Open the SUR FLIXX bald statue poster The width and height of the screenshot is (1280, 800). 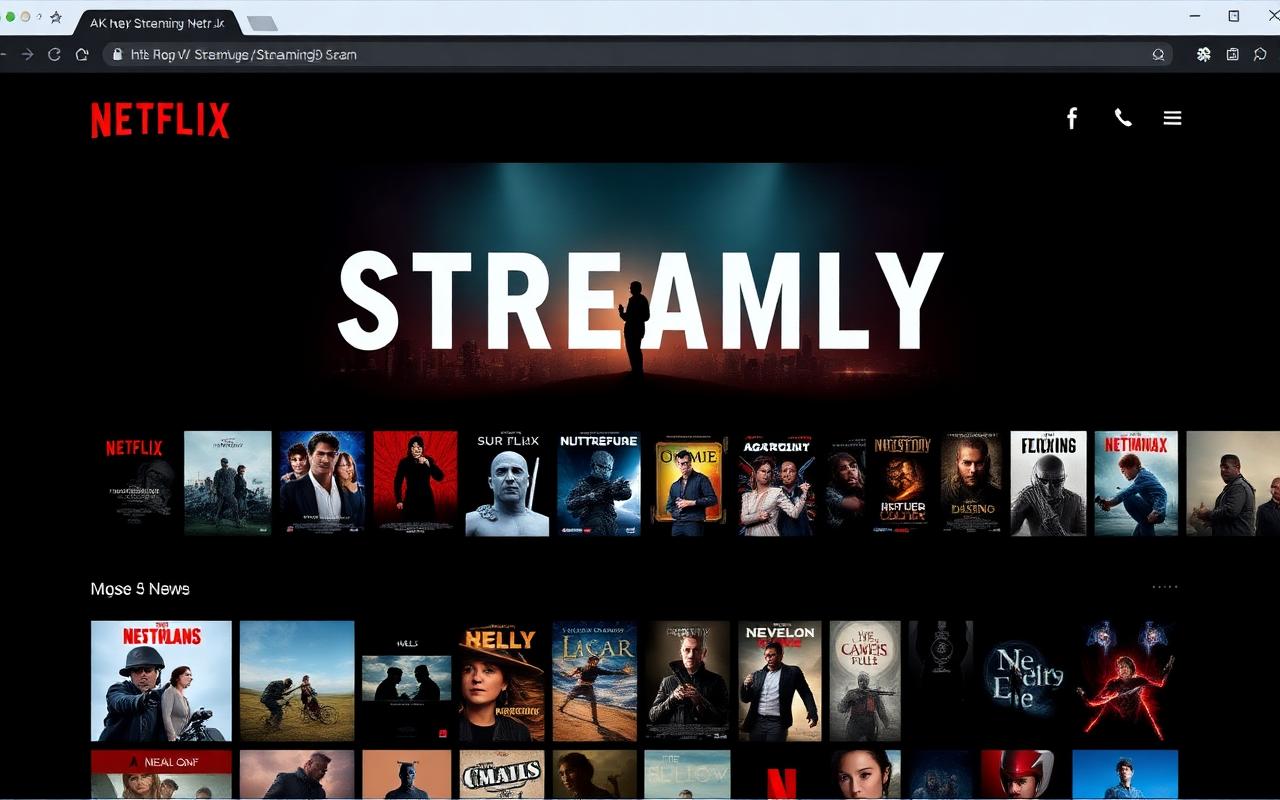[507, 484]
